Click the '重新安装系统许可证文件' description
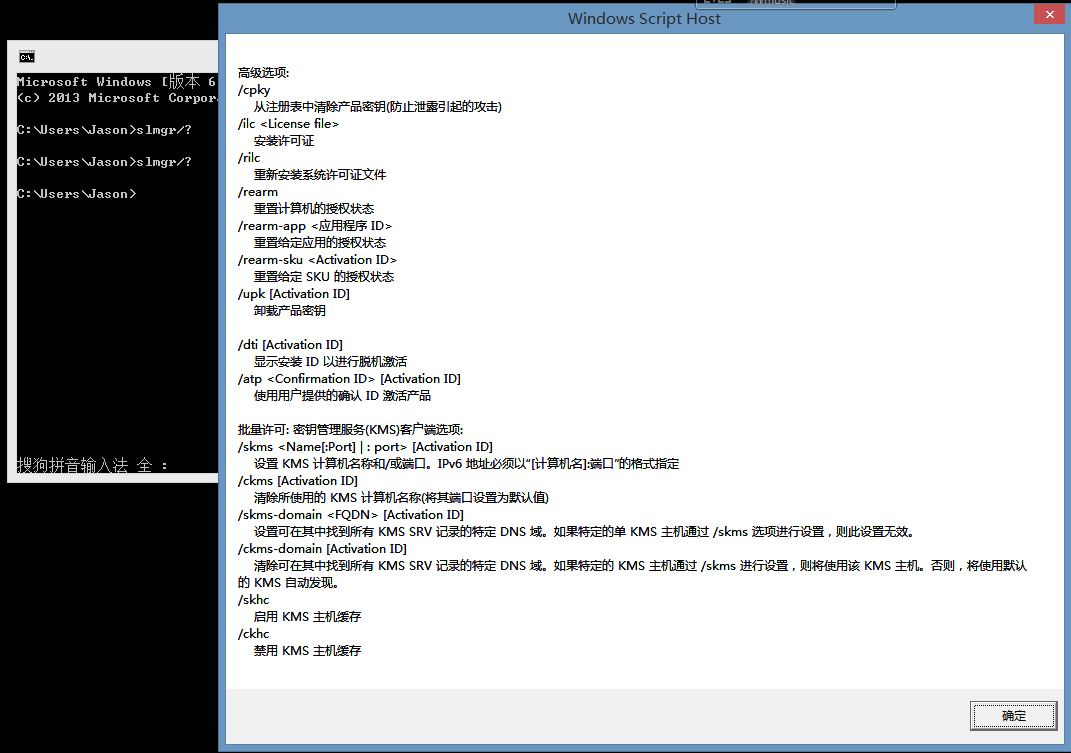This screenshot has width=1071, height=753. click(x=320, y=175)
